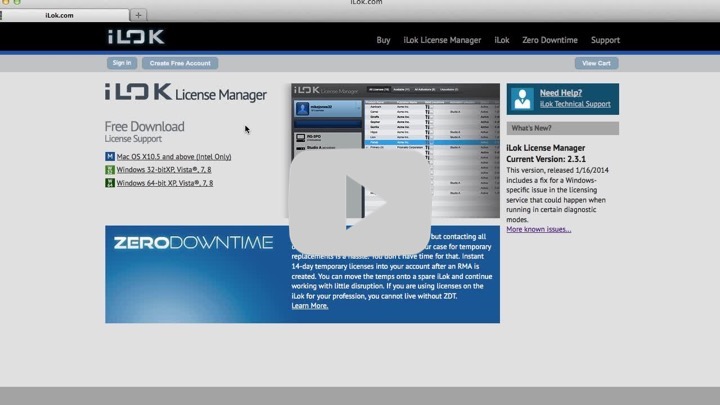Image resolution: width=720 pixels, height=405 pixels.
Task: Click the iLok logo in header
Action: 136,37
